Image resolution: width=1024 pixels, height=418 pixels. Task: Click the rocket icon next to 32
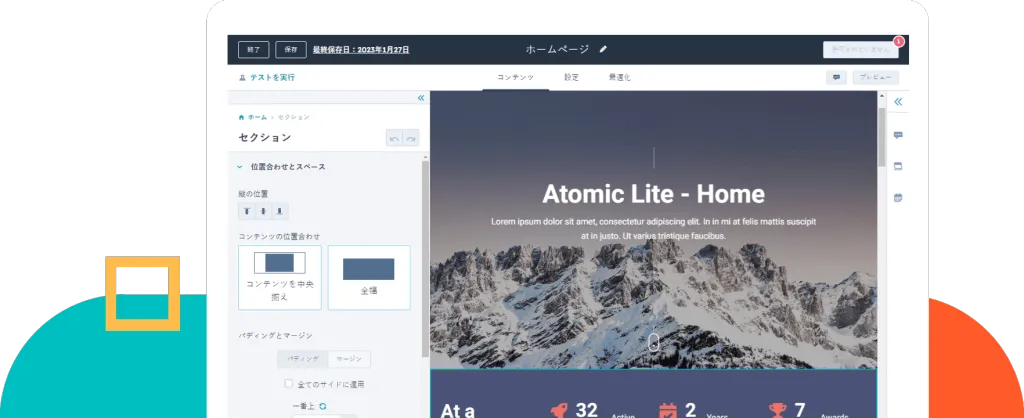click(x=558, y=410)
